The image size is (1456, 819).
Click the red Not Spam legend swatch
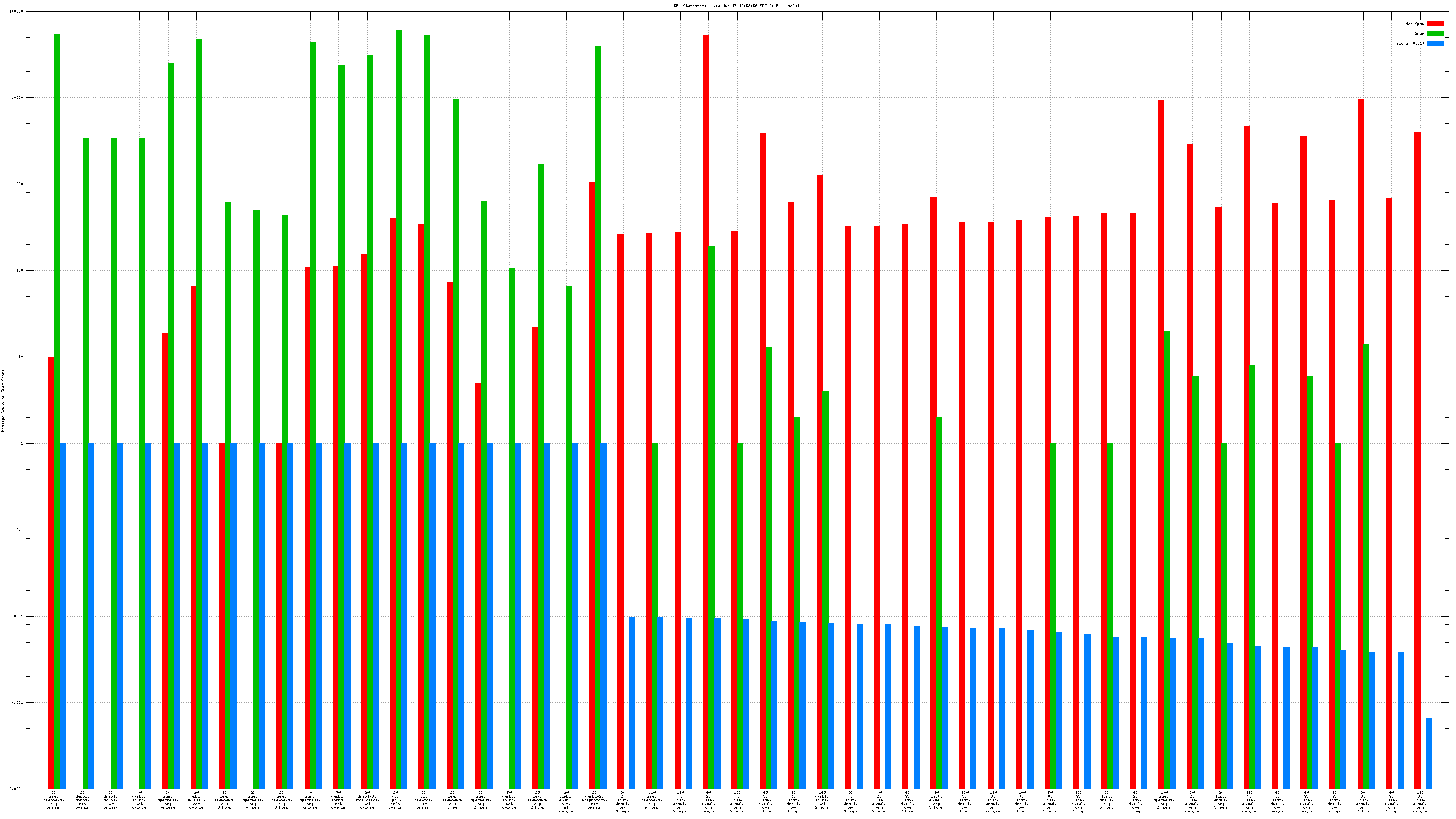pos(1435,24)
